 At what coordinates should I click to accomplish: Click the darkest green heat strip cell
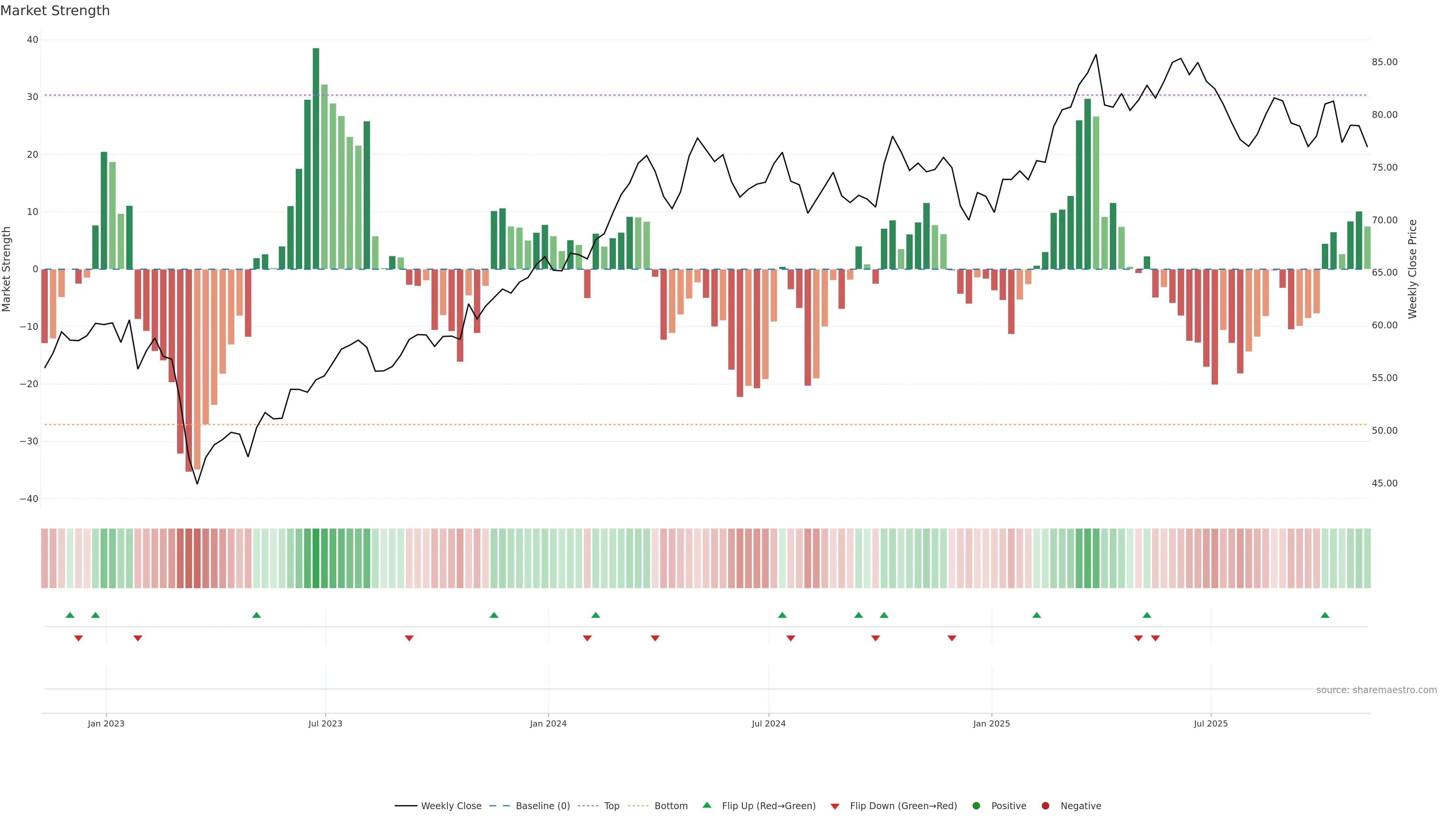[316, 559]
